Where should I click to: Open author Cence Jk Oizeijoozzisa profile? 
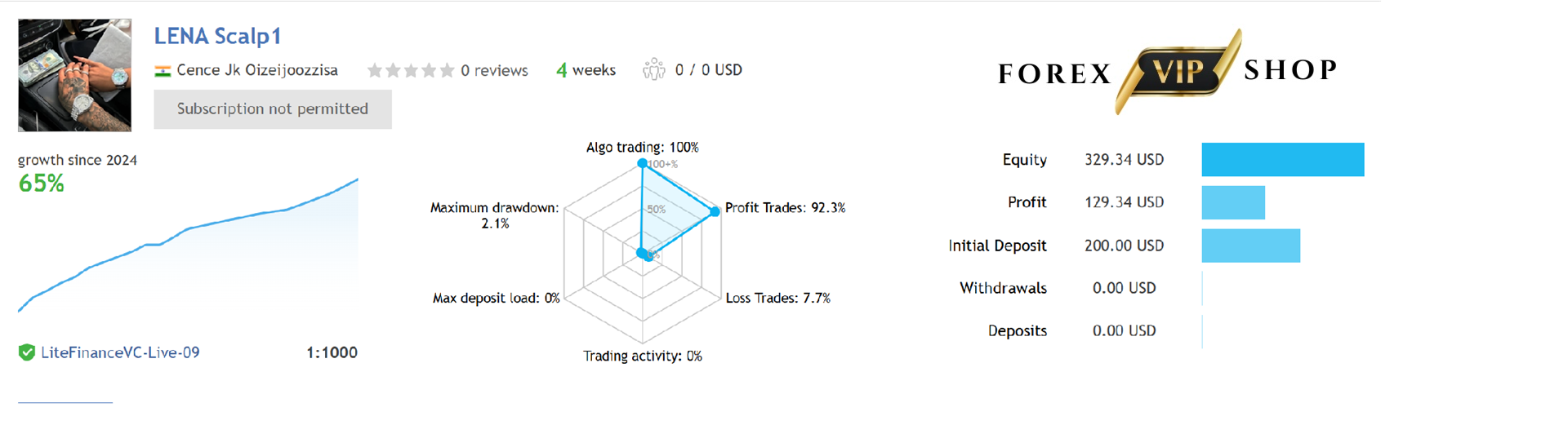[257, 70]
